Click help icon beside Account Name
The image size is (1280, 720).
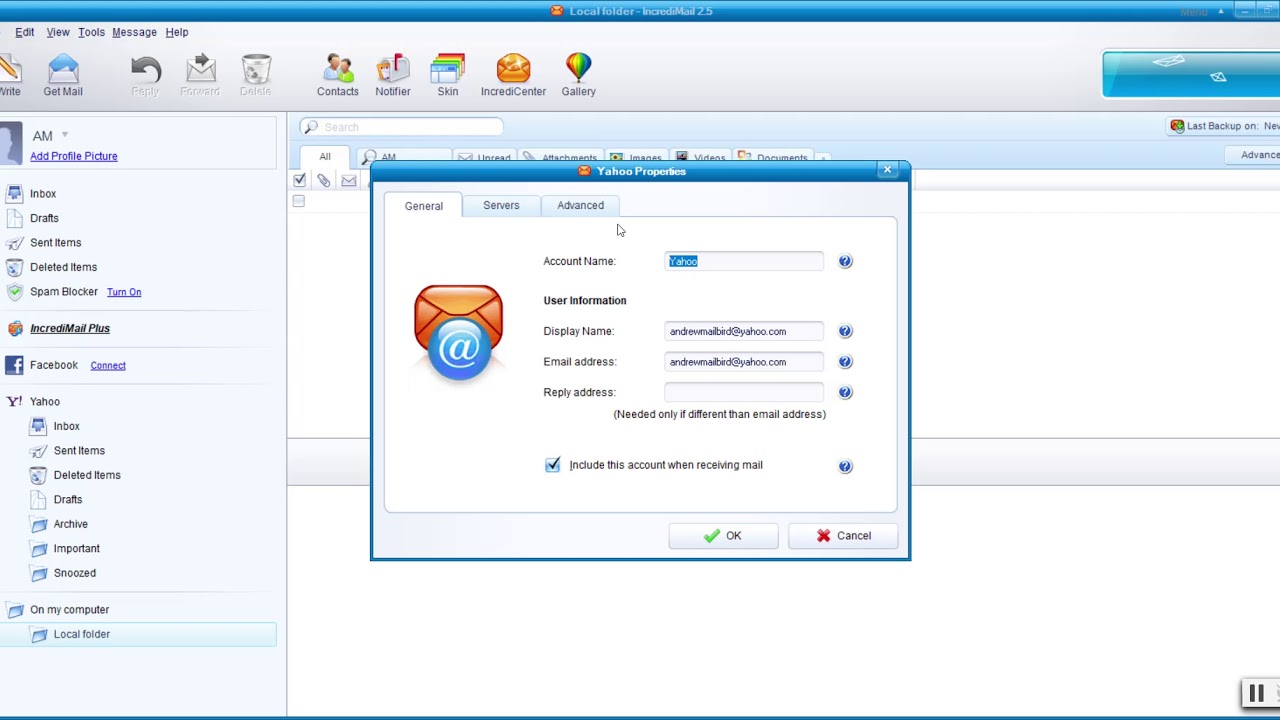845,261
